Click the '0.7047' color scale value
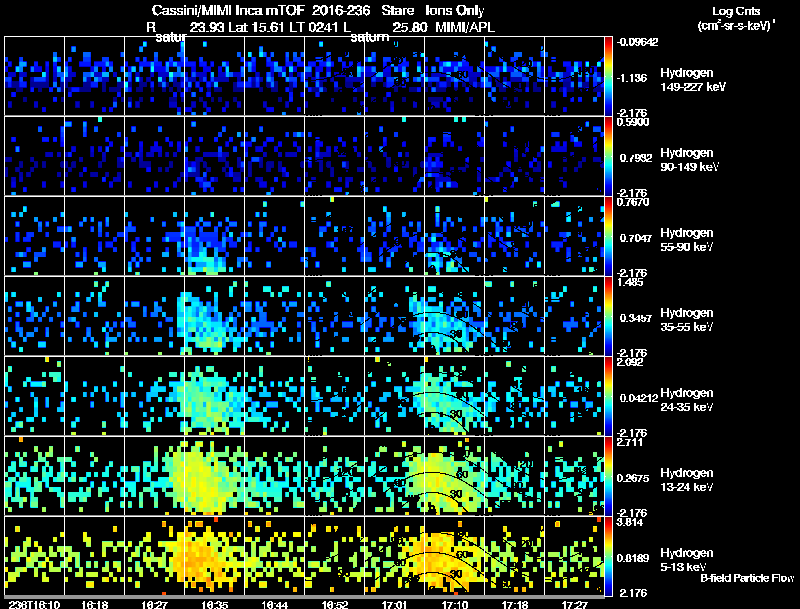 pyautogui.click(x=636, y=238)
